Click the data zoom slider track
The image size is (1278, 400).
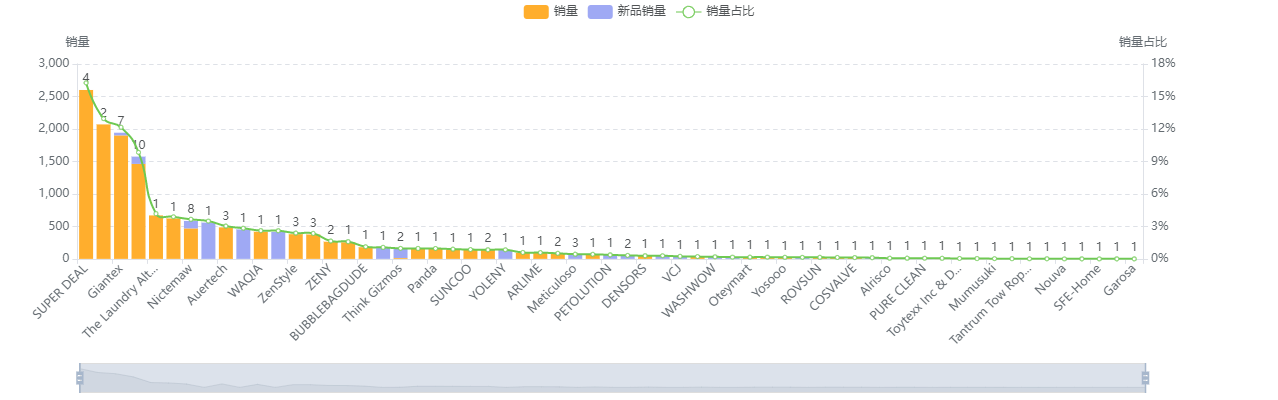tap(612, 378)
